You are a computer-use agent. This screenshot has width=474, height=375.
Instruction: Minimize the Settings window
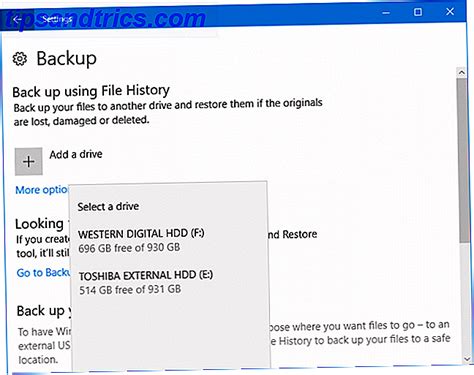point(386,13)
